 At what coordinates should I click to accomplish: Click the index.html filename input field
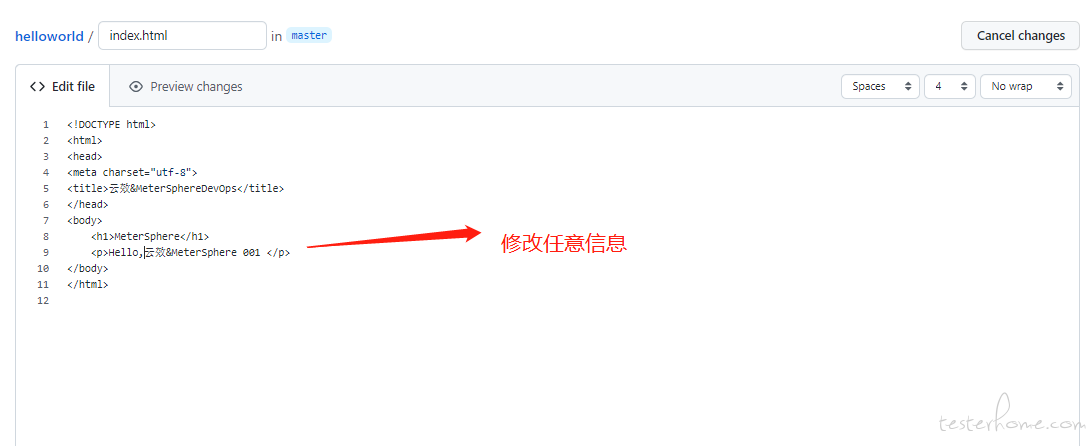coord(182,35)
